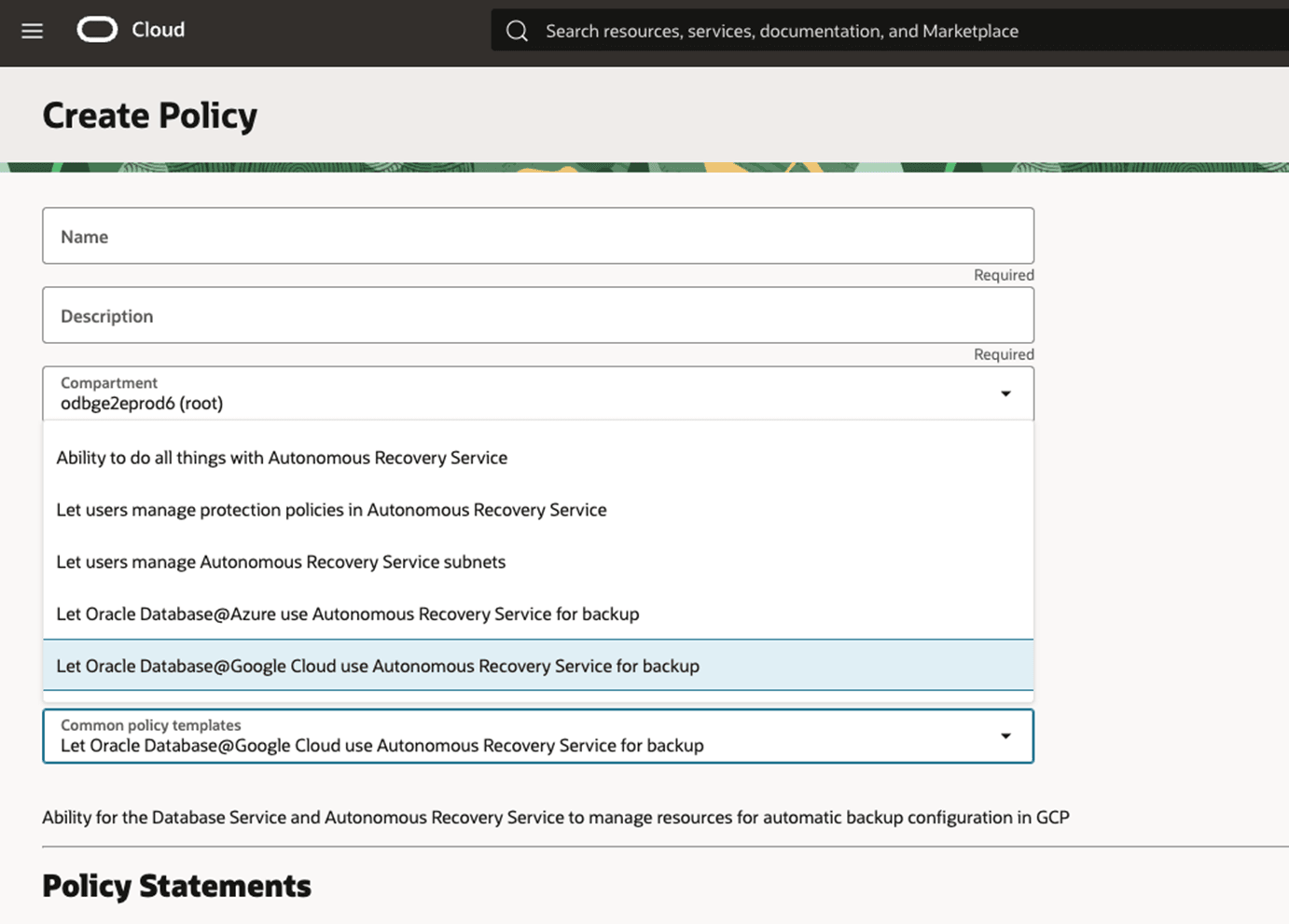Open the Common policy templates dropdown arrow

coord(1005,736)
